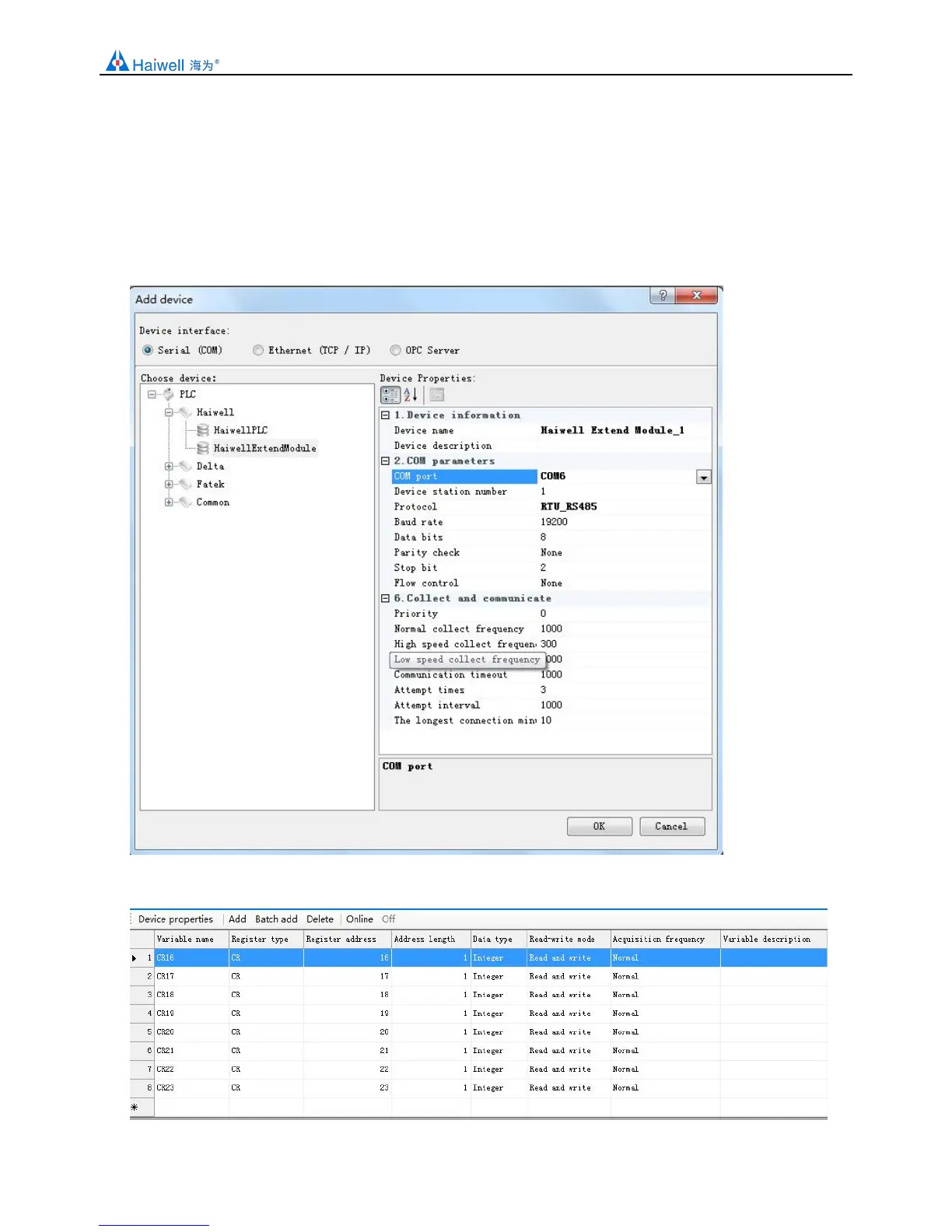Click register address cell 20 in the CR20 row
The width and height of the screenshot is (952, 1232).
(x=348, y=1033)
